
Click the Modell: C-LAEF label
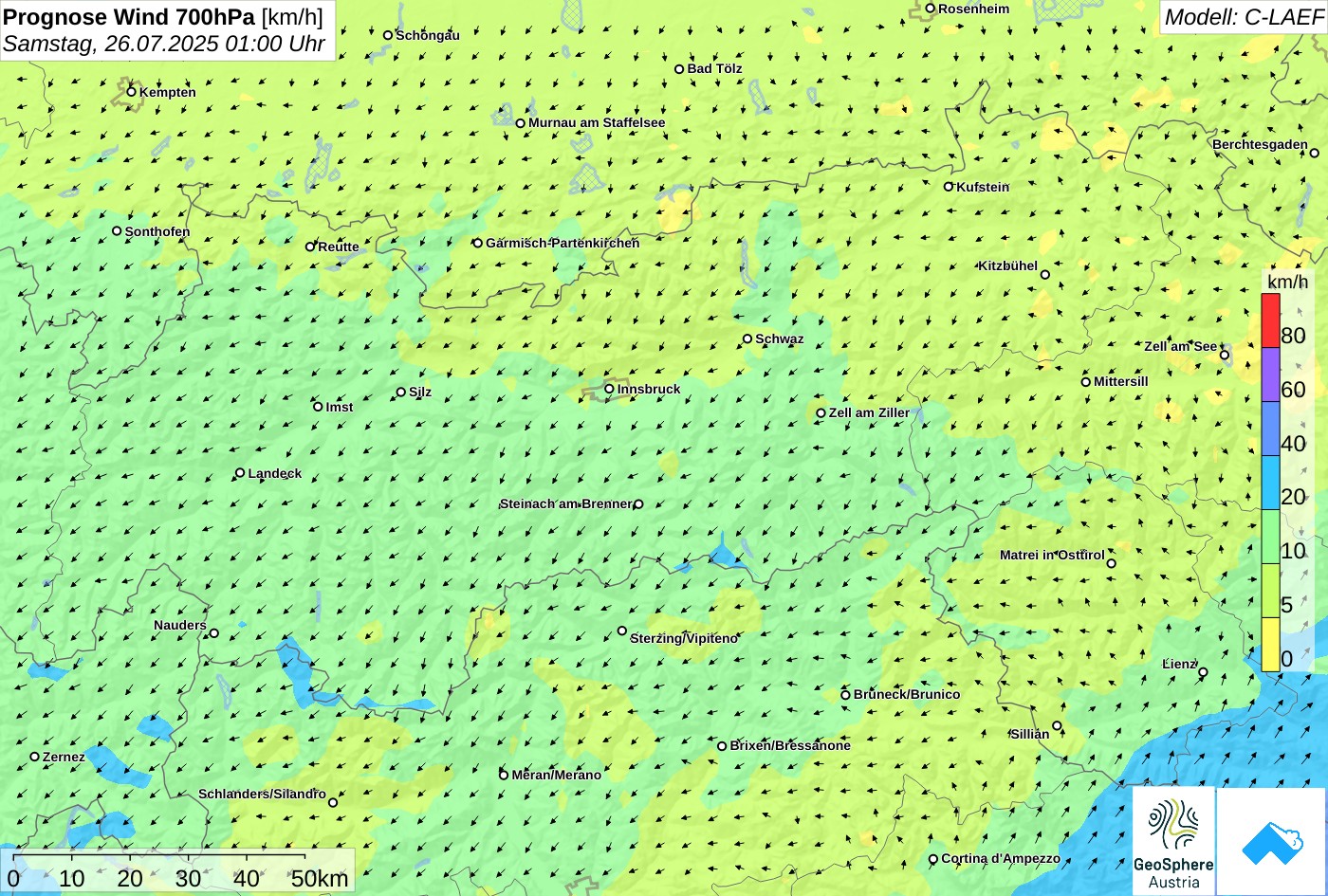click(x=1244, y=17)
